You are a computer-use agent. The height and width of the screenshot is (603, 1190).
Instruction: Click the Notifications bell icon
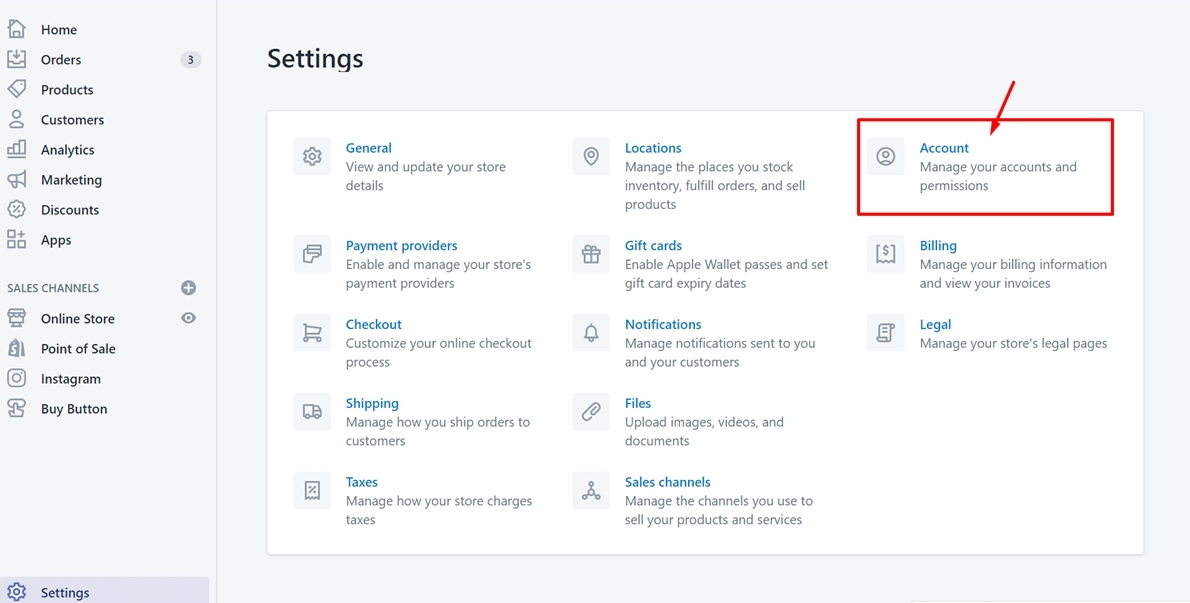591,334
